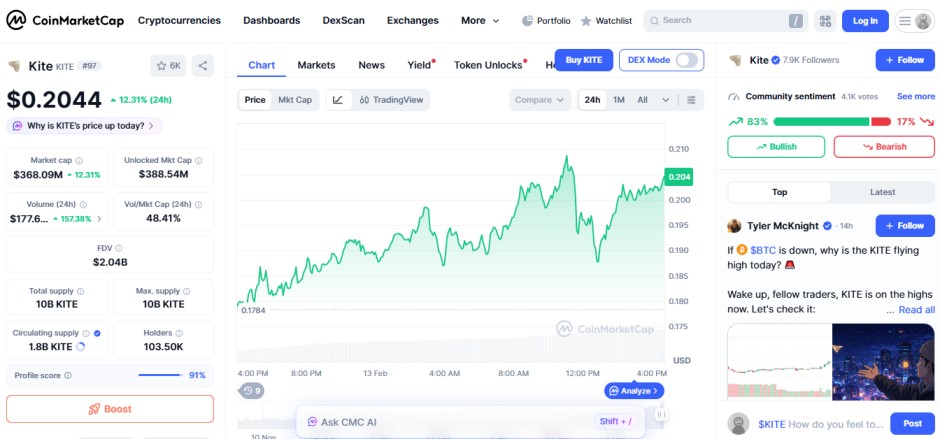Click Unlocked Mkt Cap info icon
Viewport: 940px width, 439px height.
point(199,161)
